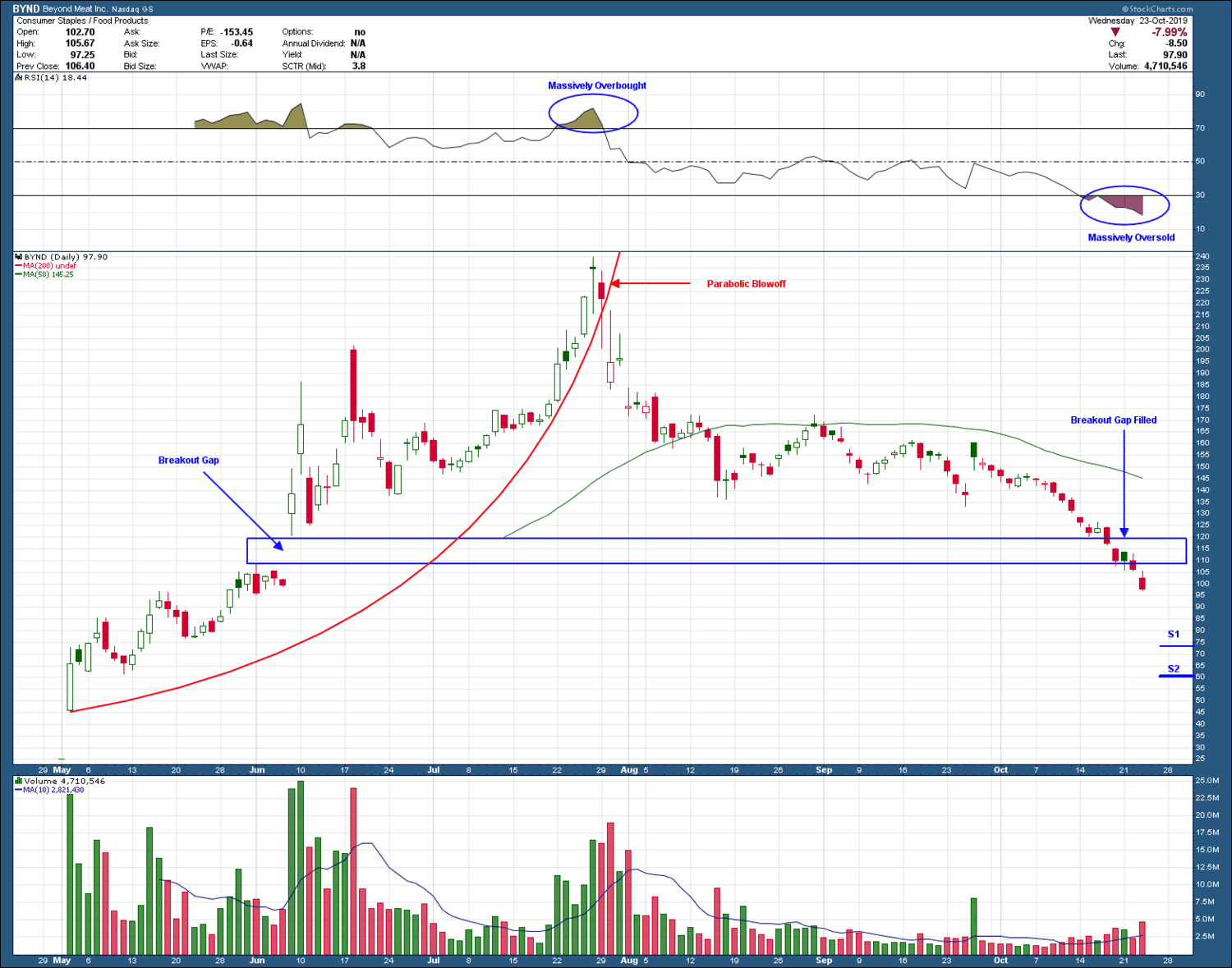This screenshot has width=1232, height=968.
Task: Click the Bid Size label
Action: click(x=140, y=67)
